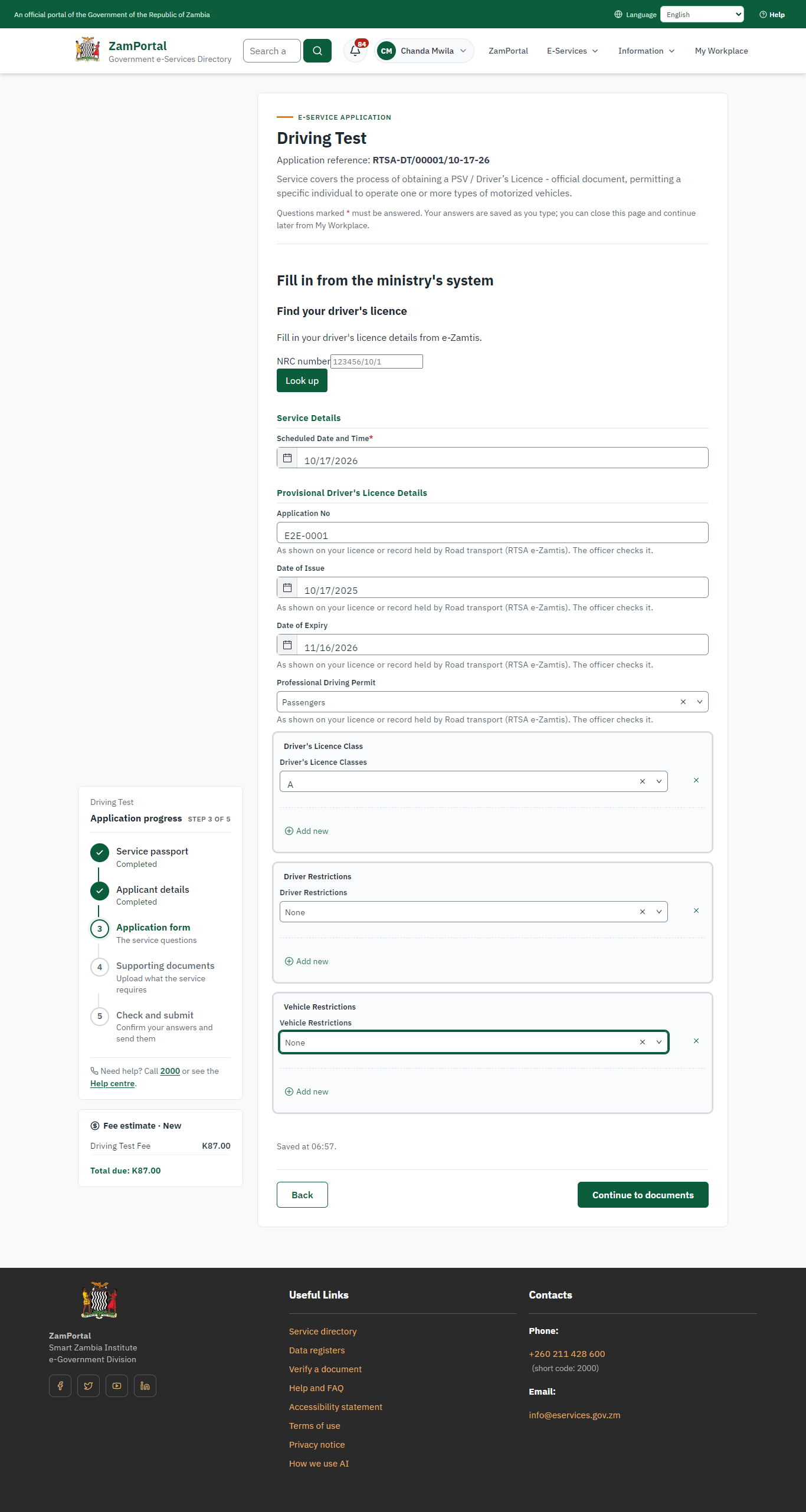The width and height of the screenshot is (806, 1512).
Task: Open the LinkedIn footer icon
Action: (x=145, y=1386)
